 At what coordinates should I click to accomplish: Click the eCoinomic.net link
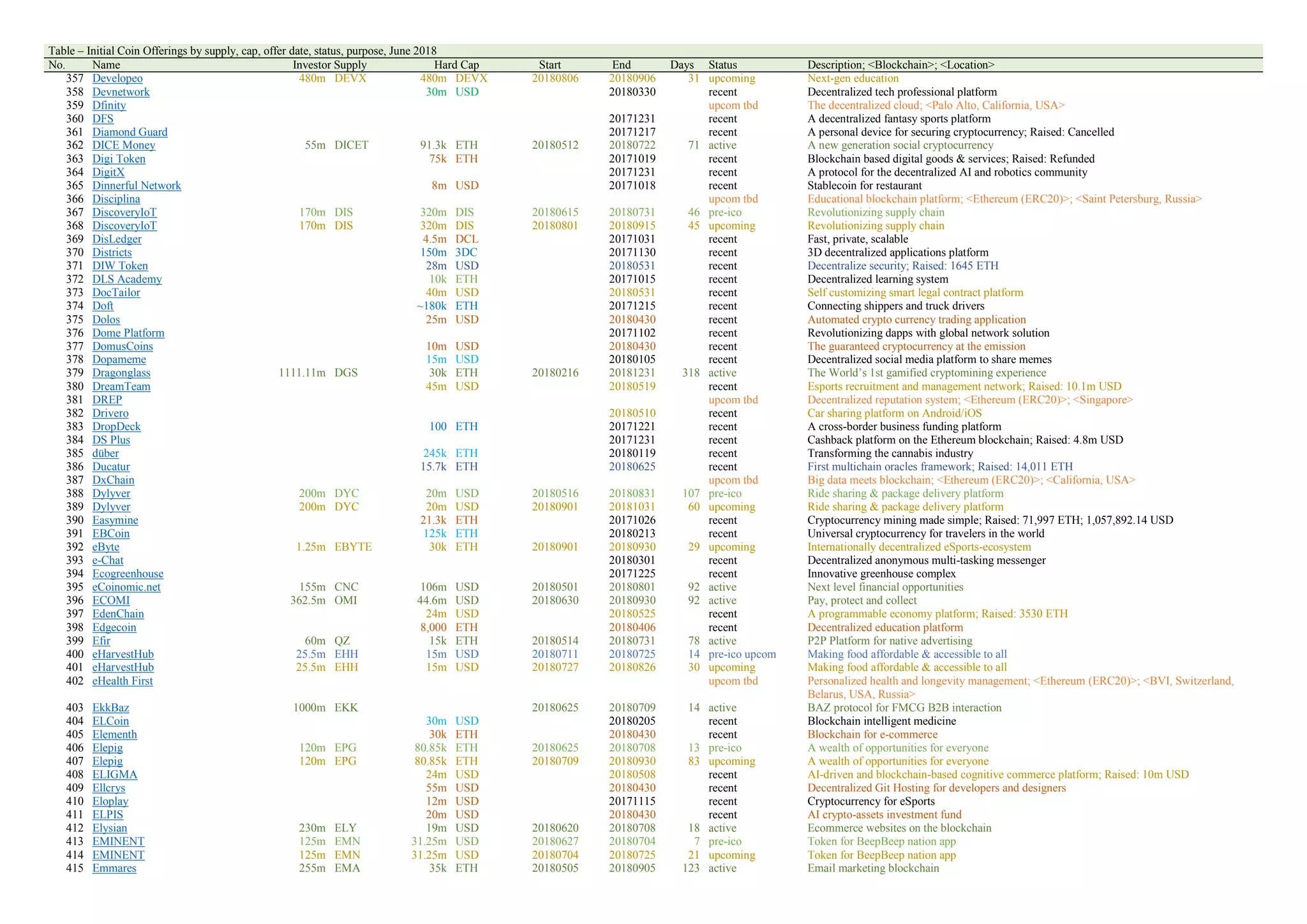[126, 587]
